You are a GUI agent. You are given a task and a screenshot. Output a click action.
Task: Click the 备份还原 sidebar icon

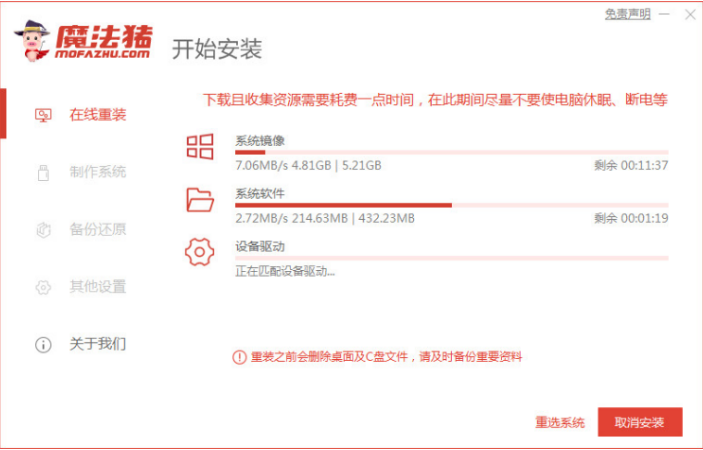pos(43,229)
